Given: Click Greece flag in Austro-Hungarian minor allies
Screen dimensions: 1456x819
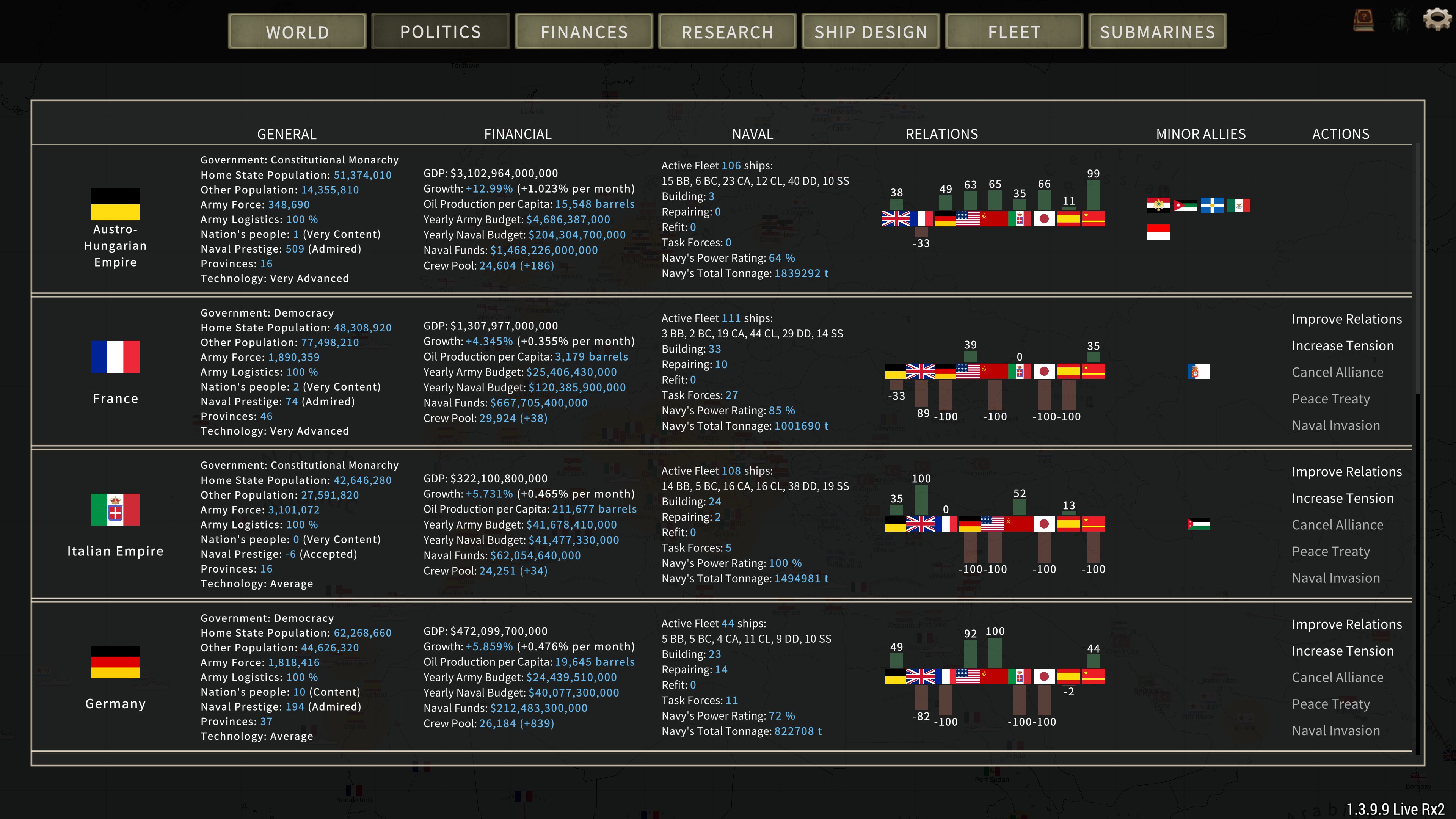Looking at the screenshot, I should 1212,205.
